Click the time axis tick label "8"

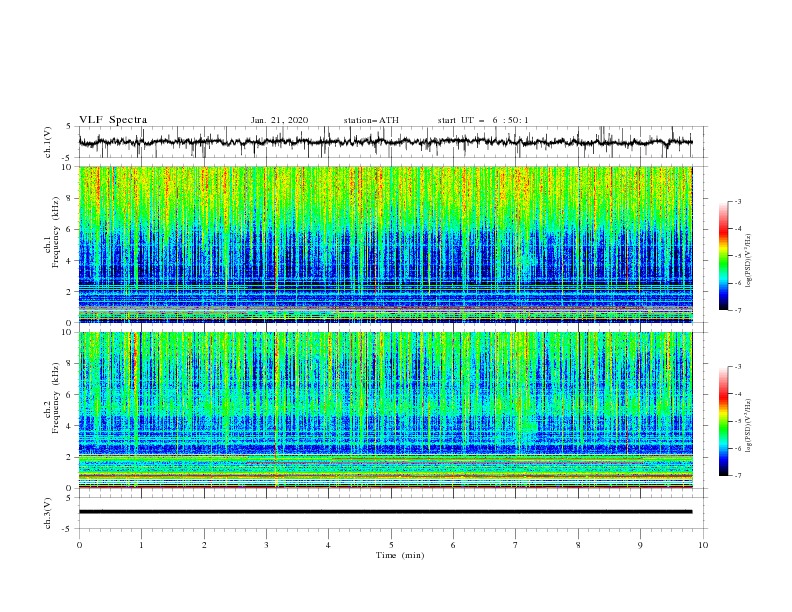point(578,545)
